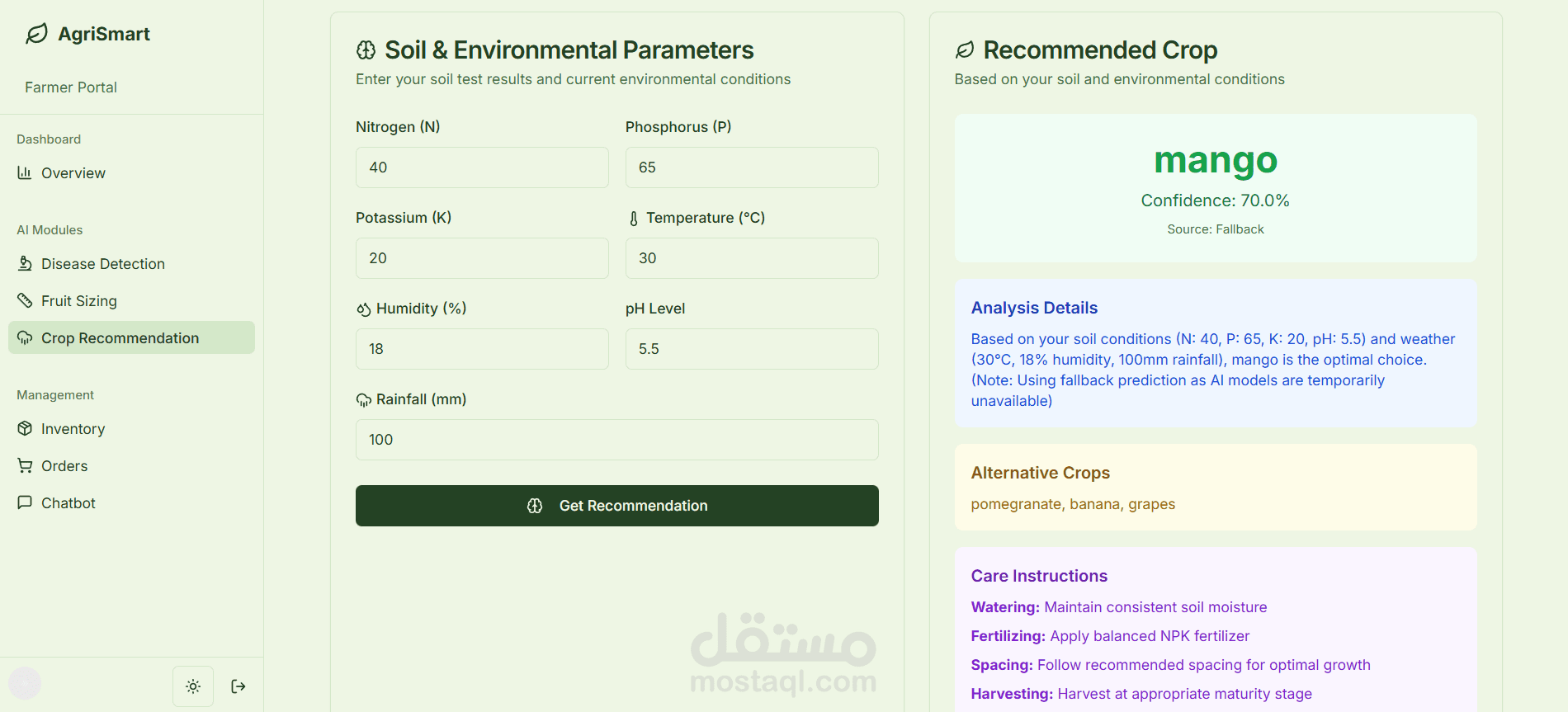1568x712 pixels.
Task: Click the brain icon inside Get Recommendation button
Action: (x=535, y=506)
